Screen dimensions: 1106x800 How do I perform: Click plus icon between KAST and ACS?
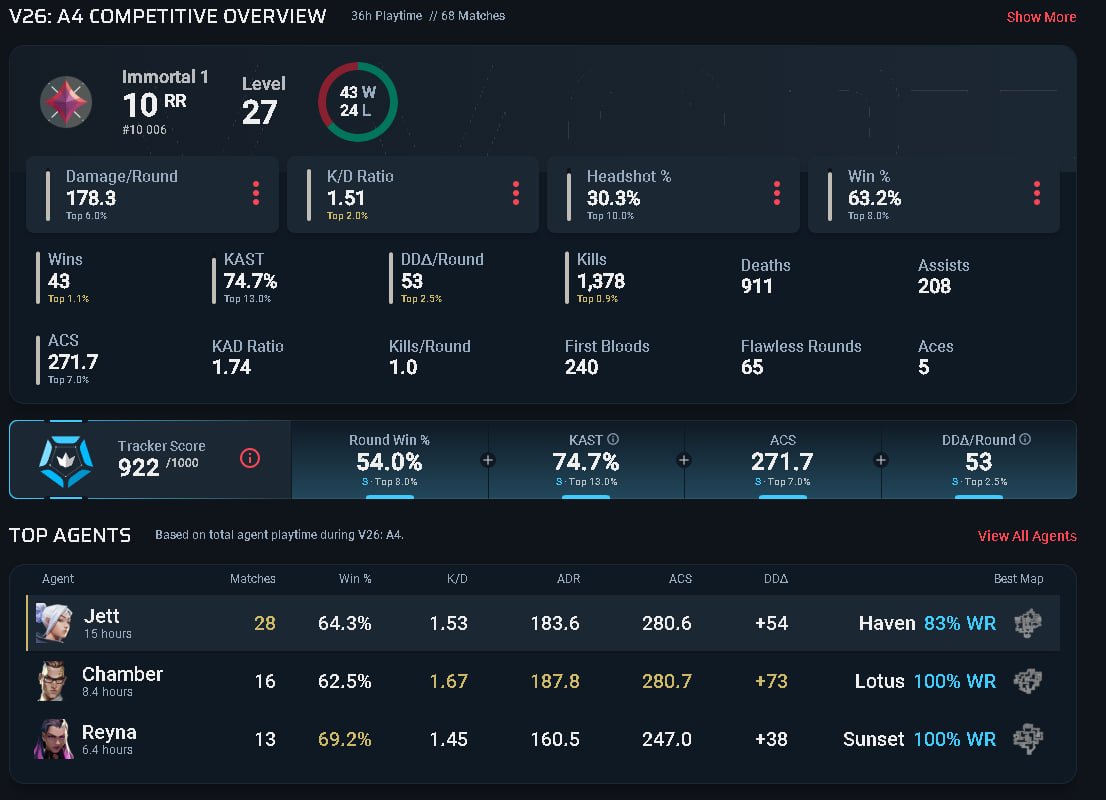click(x=683, y=460)
